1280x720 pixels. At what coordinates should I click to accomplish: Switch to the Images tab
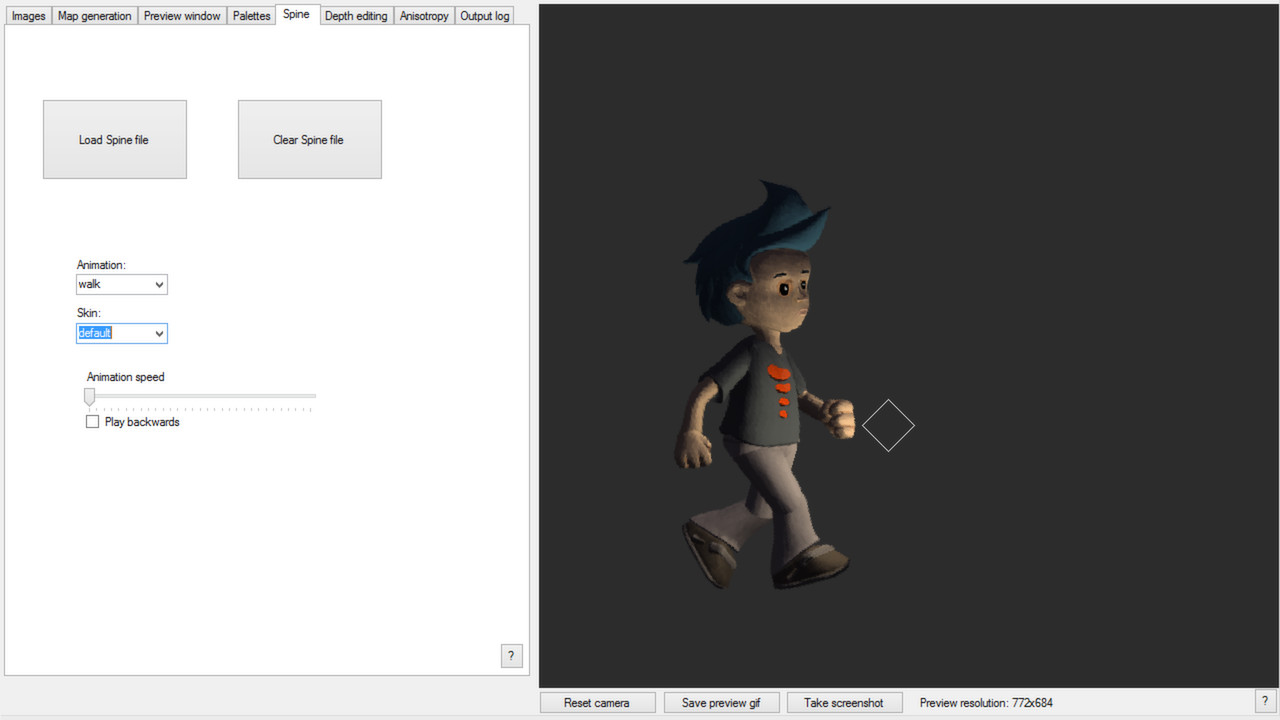coord(27,15)
